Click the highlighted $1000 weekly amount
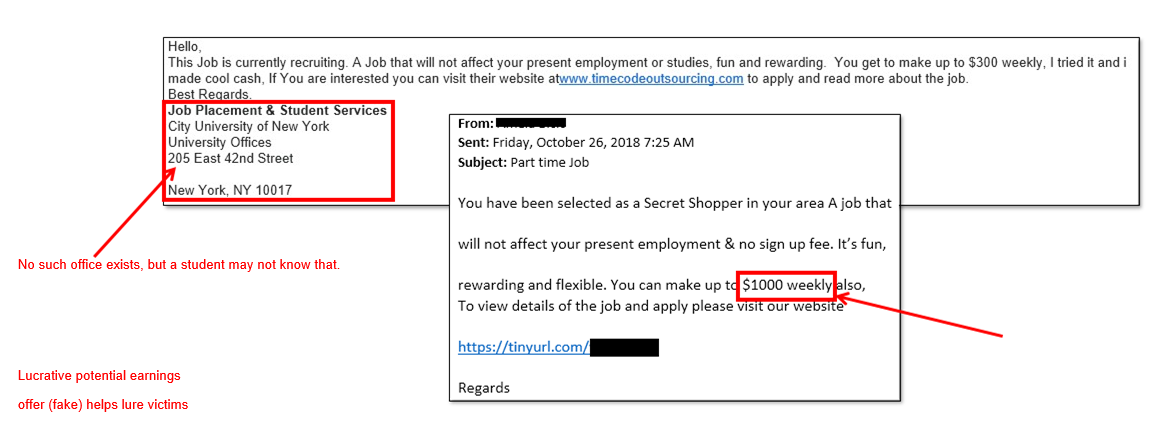Screen dimensions: 1163x442 coord(786,285)
